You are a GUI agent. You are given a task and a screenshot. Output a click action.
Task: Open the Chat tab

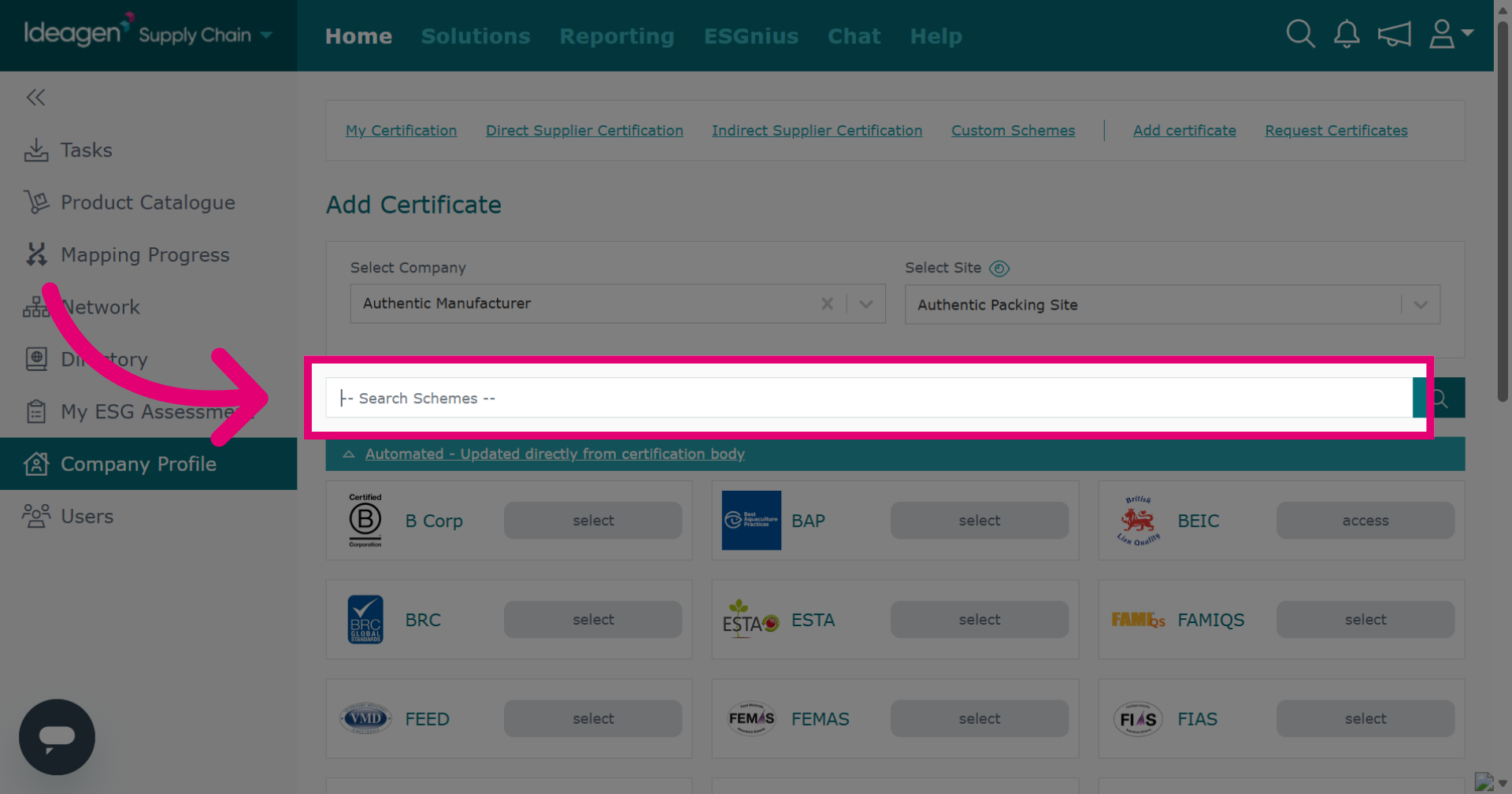854,36
